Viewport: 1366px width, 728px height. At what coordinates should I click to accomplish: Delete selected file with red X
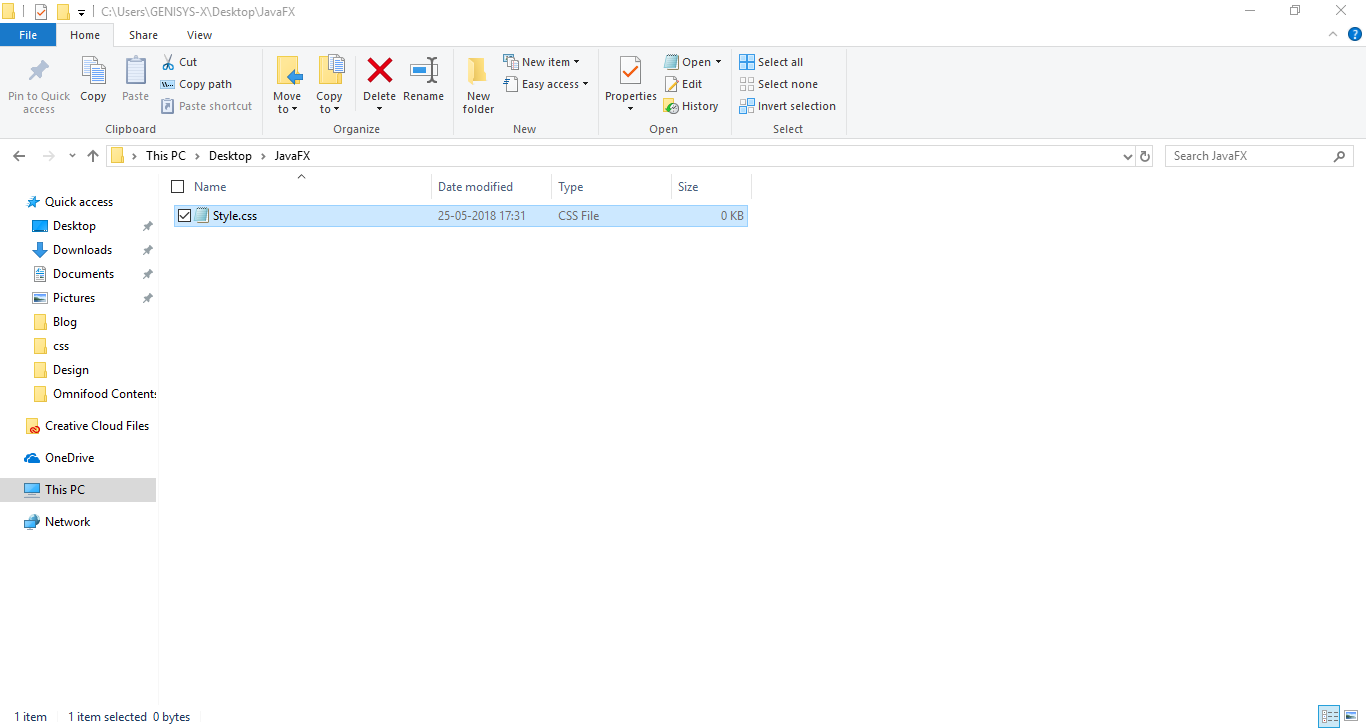380,71
